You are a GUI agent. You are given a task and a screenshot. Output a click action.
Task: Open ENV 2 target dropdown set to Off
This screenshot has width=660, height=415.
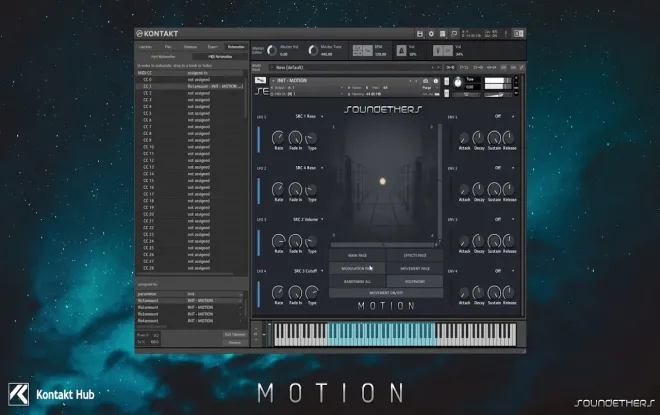(504, 168)
